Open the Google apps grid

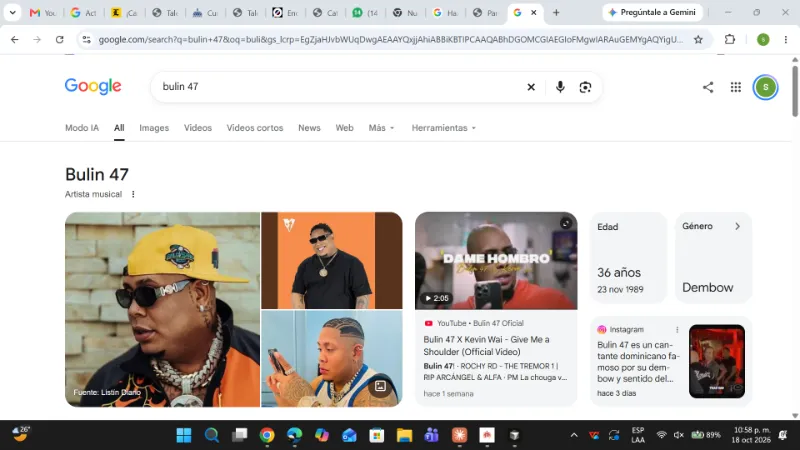(x=735, y=87)
